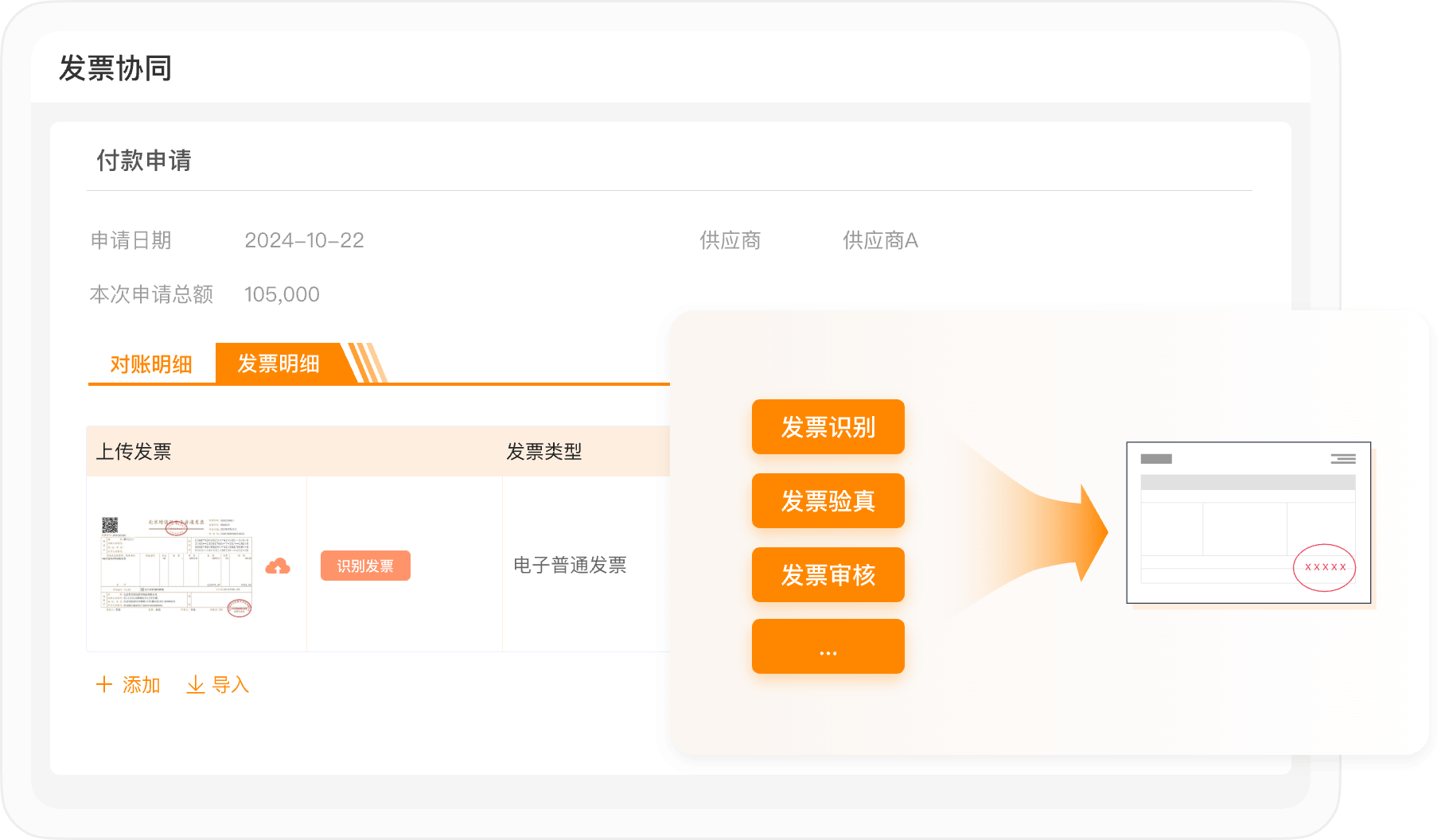The width and height of the screenshot is (1453, 840).
Task: Click the 申请日期 value 2024-10-22
Action: 304,240
